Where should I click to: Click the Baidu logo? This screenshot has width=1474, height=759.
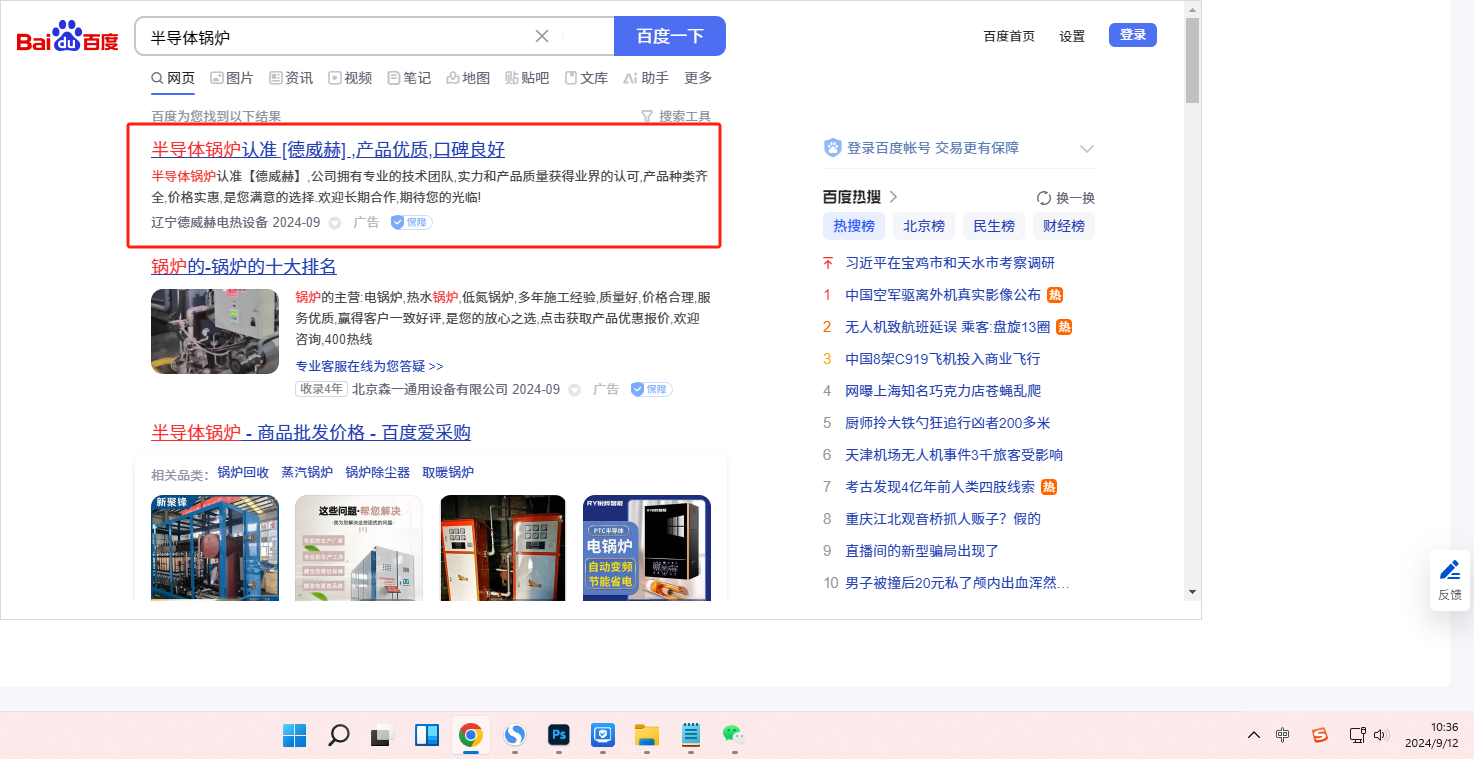click(67, 38)
